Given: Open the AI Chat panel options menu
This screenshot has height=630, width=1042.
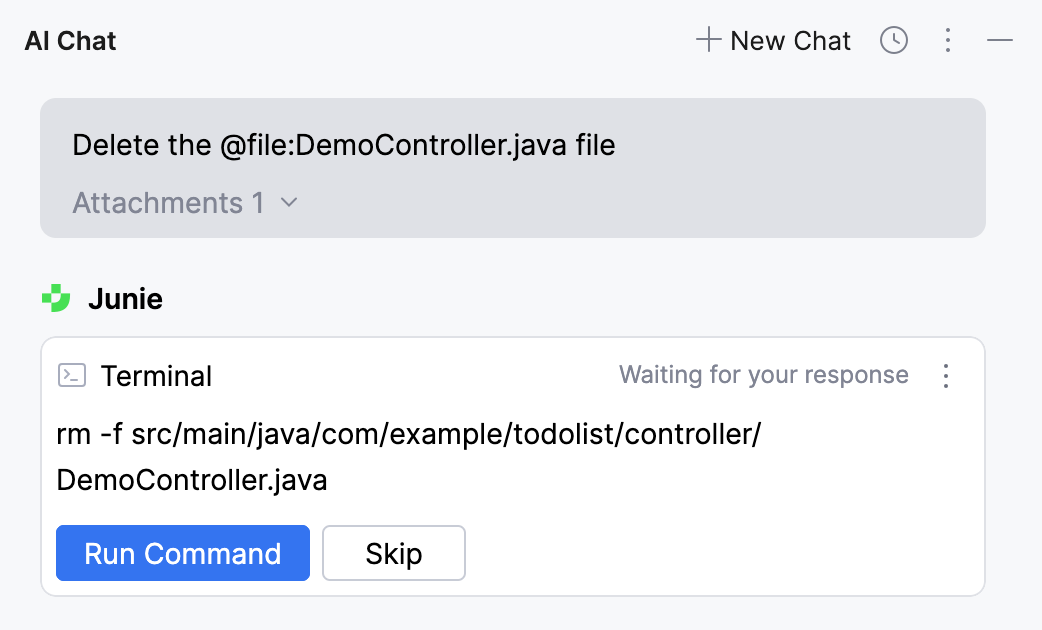Looking at the screenshot, I should tap(947, 40).
